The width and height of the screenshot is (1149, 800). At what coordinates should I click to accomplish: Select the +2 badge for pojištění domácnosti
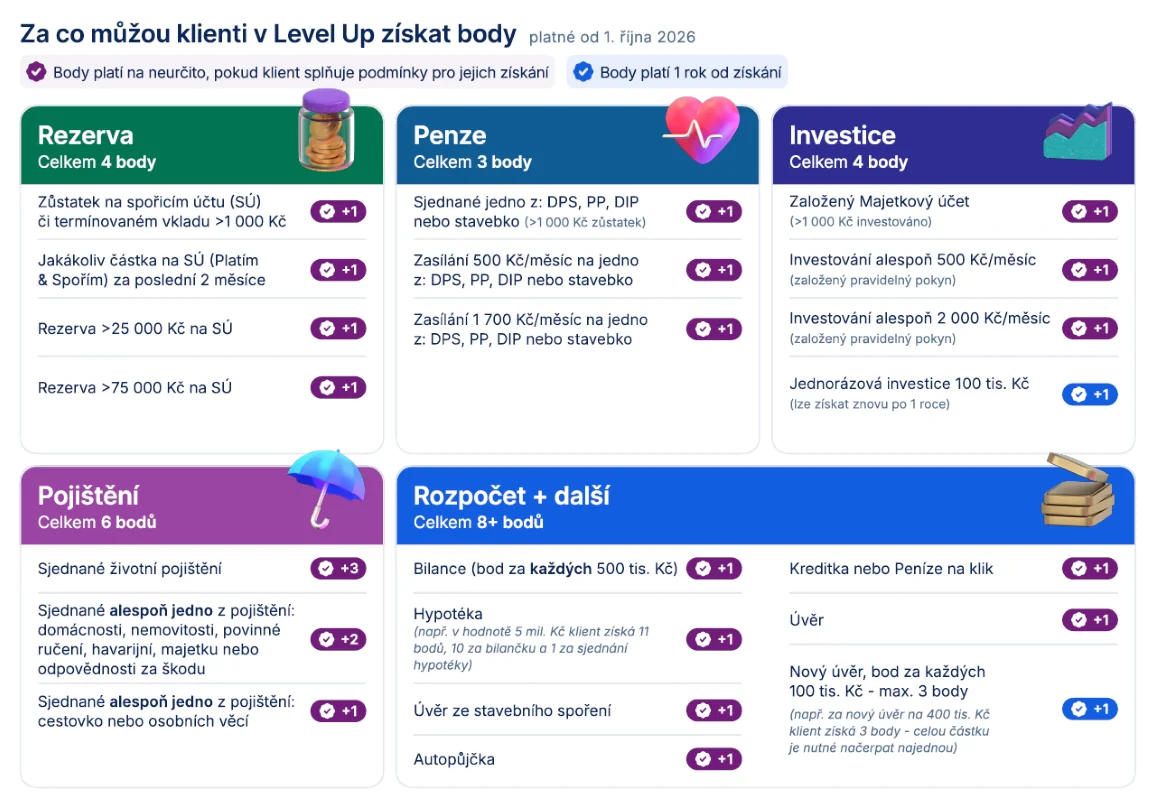pyautogui.click(x=339, y=640)
